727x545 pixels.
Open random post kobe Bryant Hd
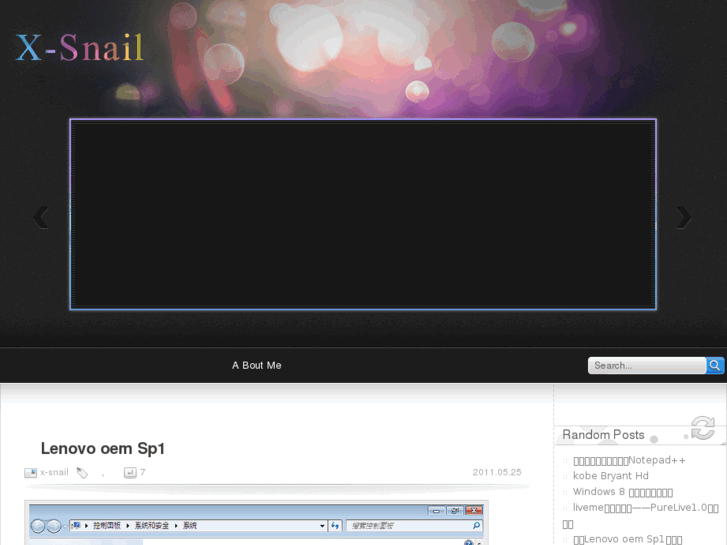611,476
